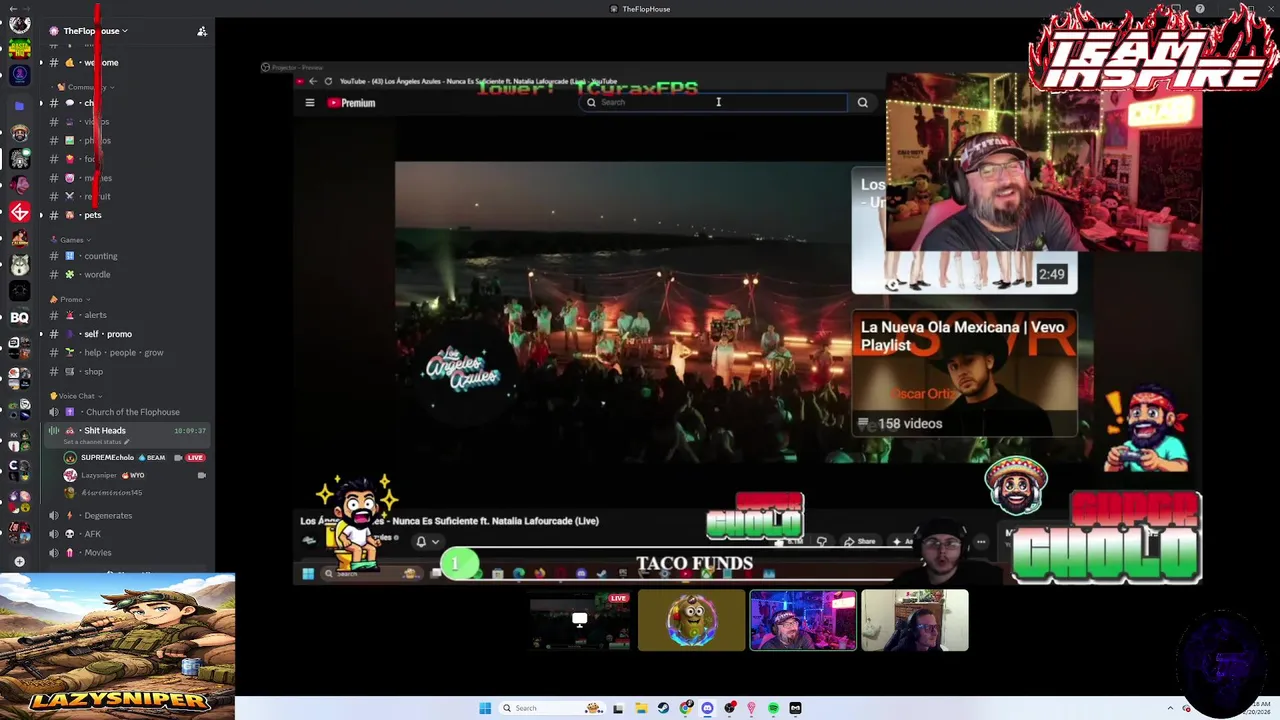Viewport: 1280px width, 720px height.
Task: Click the YouTube Premium logo
Action: [351, 103]
